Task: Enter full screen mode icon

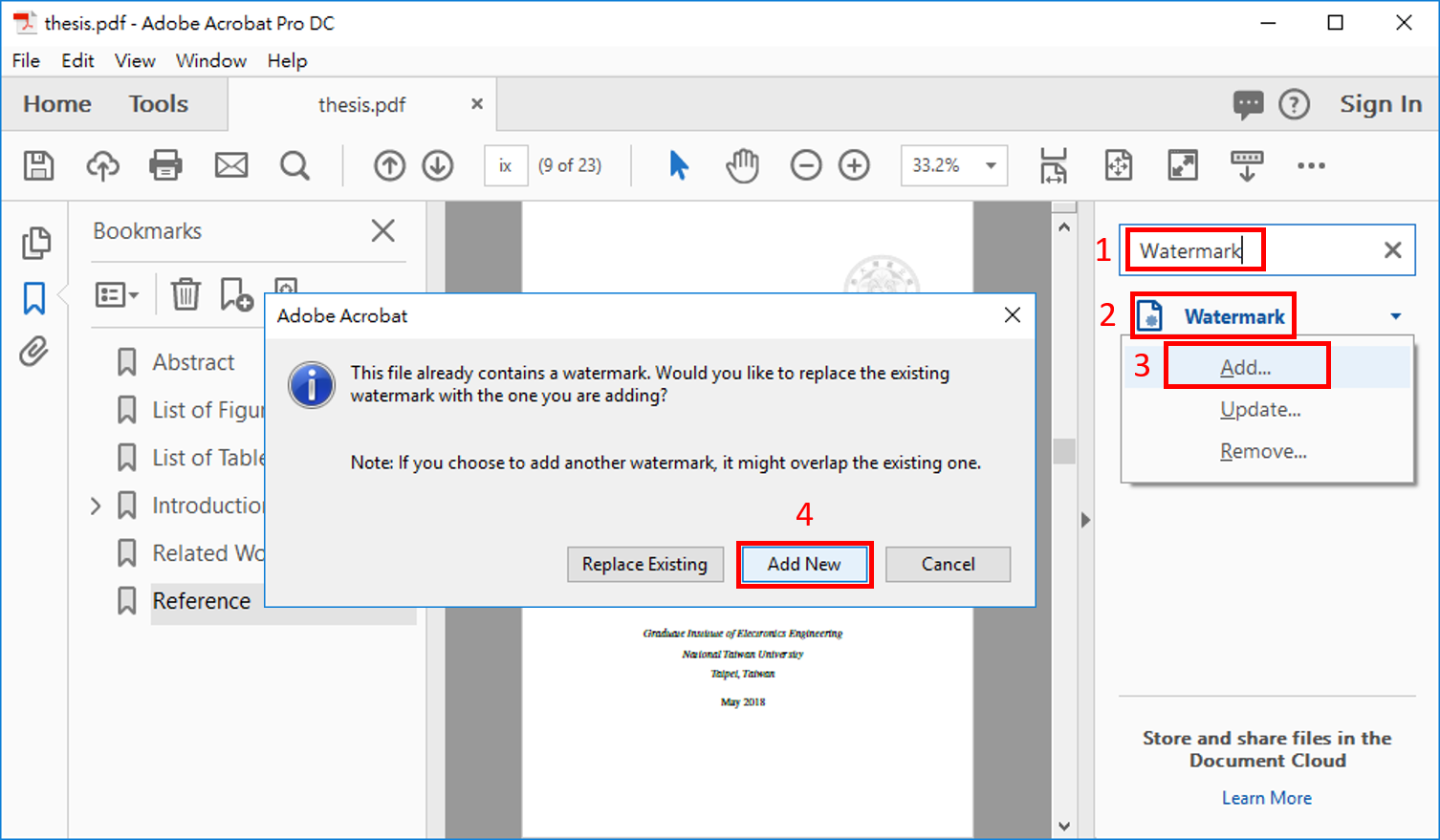Action: click(x=1183, y=165)
